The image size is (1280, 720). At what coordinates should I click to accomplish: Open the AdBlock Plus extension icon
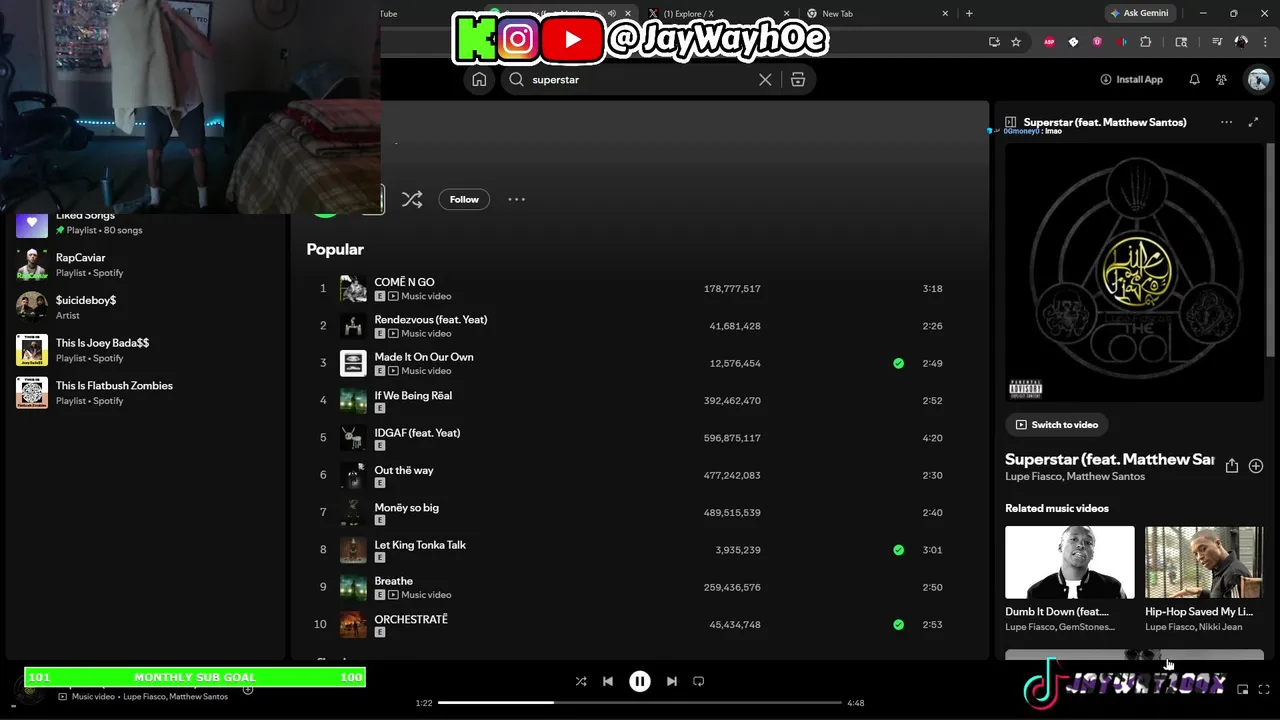tap(1049, 42)
